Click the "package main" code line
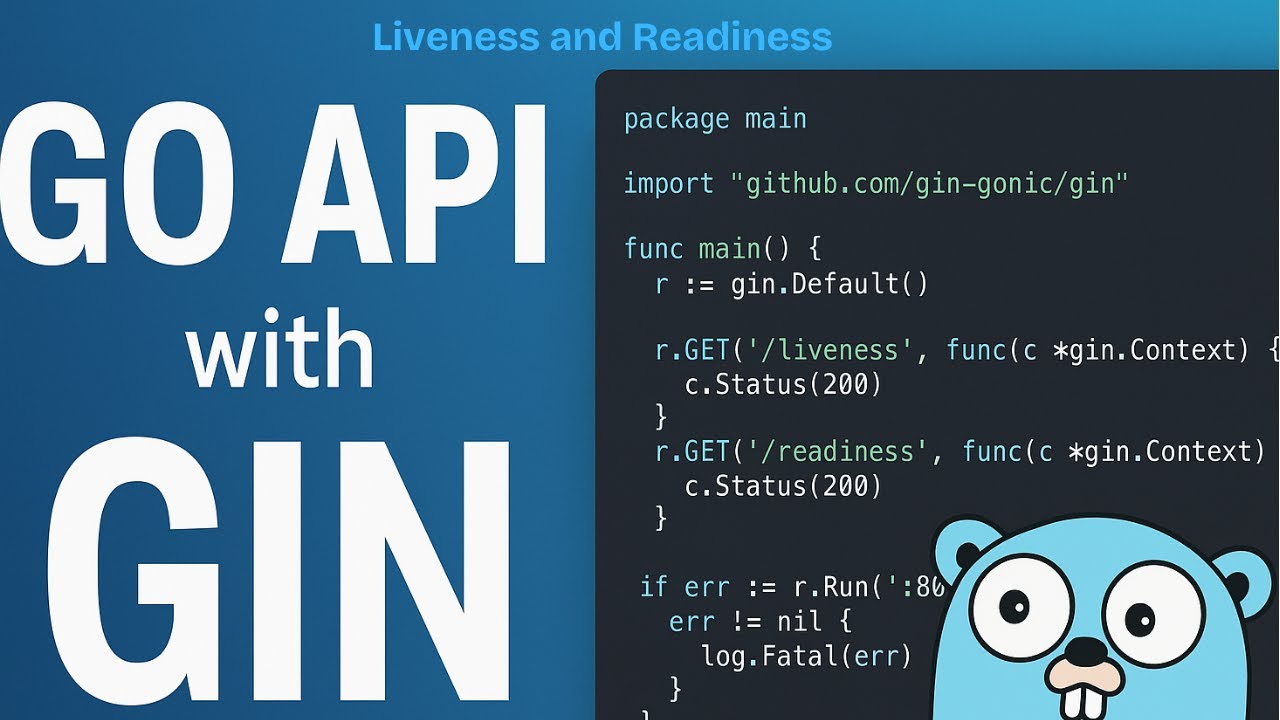 click(x=715, y=119)
